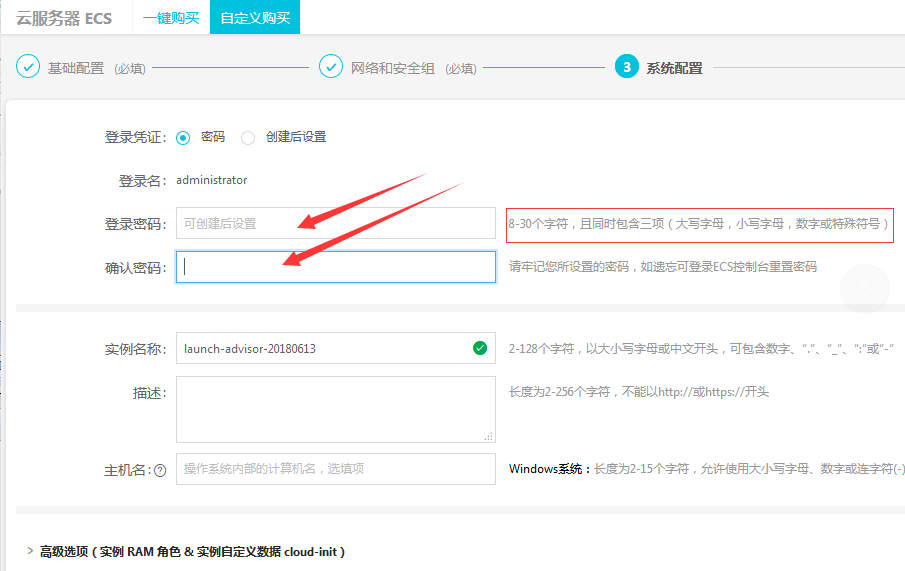Open the 自定义购买 tab
The image size is (905, 571).
(254, 18)
